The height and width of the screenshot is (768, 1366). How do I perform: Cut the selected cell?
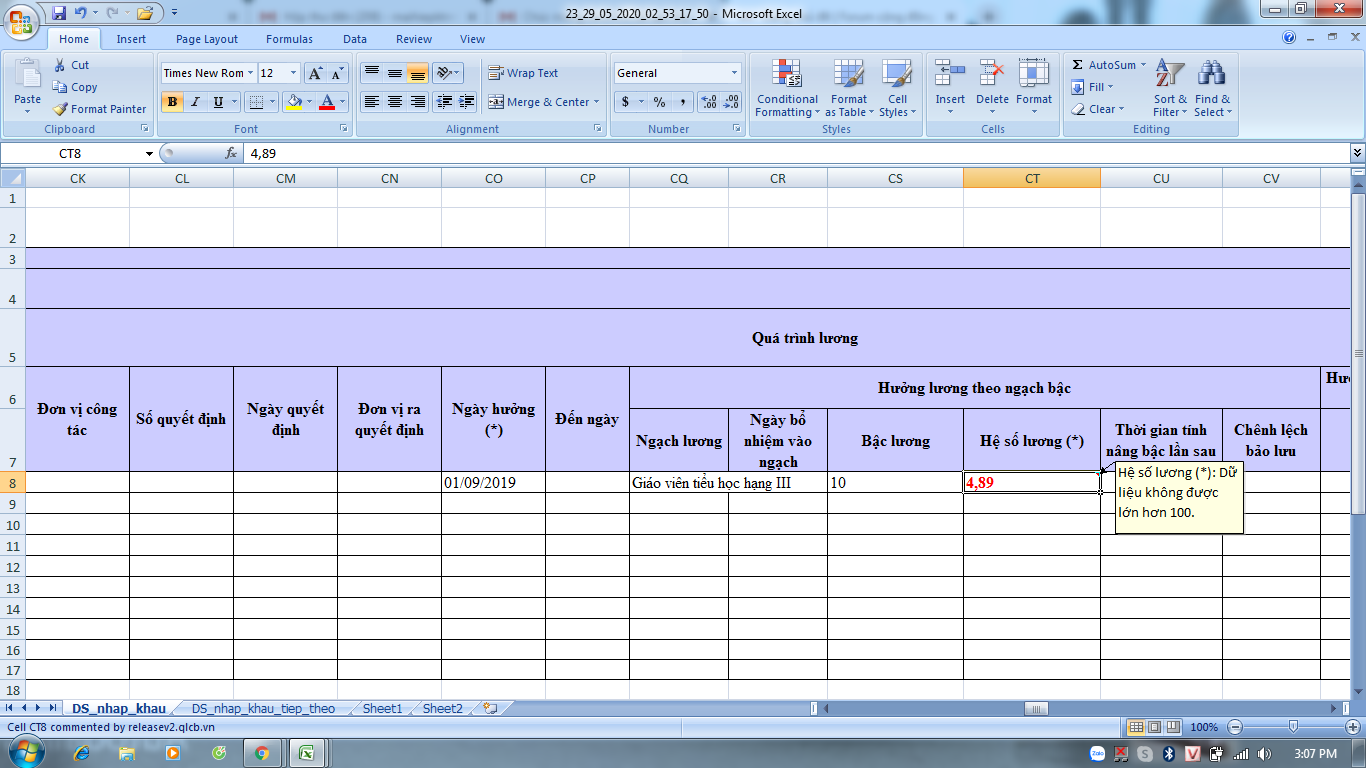[71, 65]
